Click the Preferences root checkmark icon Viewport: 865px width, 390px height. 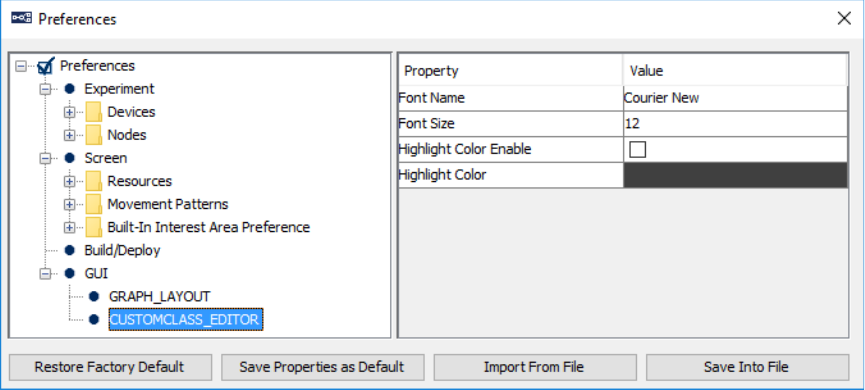point(45,66)
